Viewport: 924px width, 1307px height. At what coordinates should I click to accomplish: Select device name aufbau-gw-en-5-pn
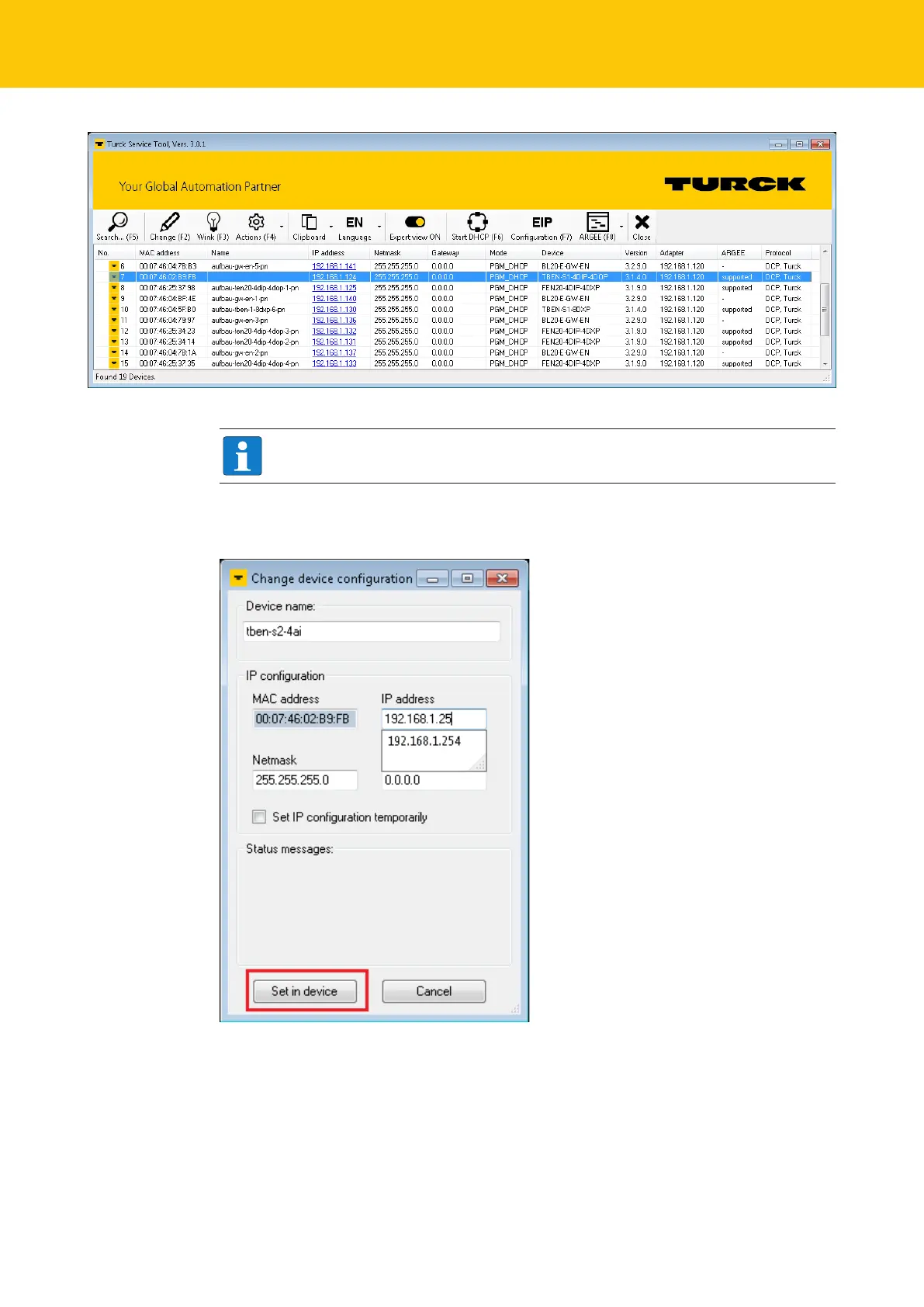pos(240,266)
